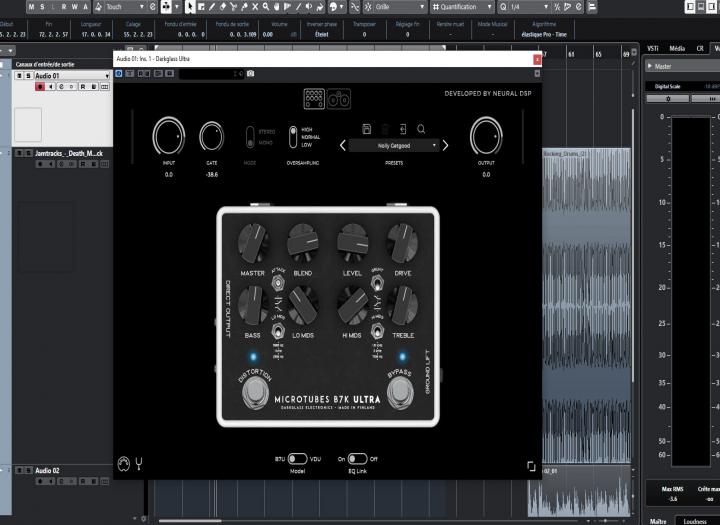Switch to the VSTi tab
This screenshot has height=525, width=720.
click(652, 48)
